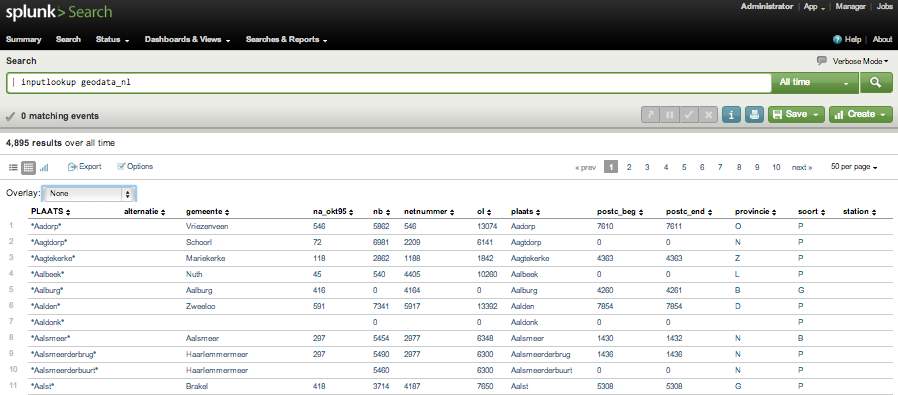Open the Manager link
The height and width of the screenshot is (395, 898).
tap(850, 7)
